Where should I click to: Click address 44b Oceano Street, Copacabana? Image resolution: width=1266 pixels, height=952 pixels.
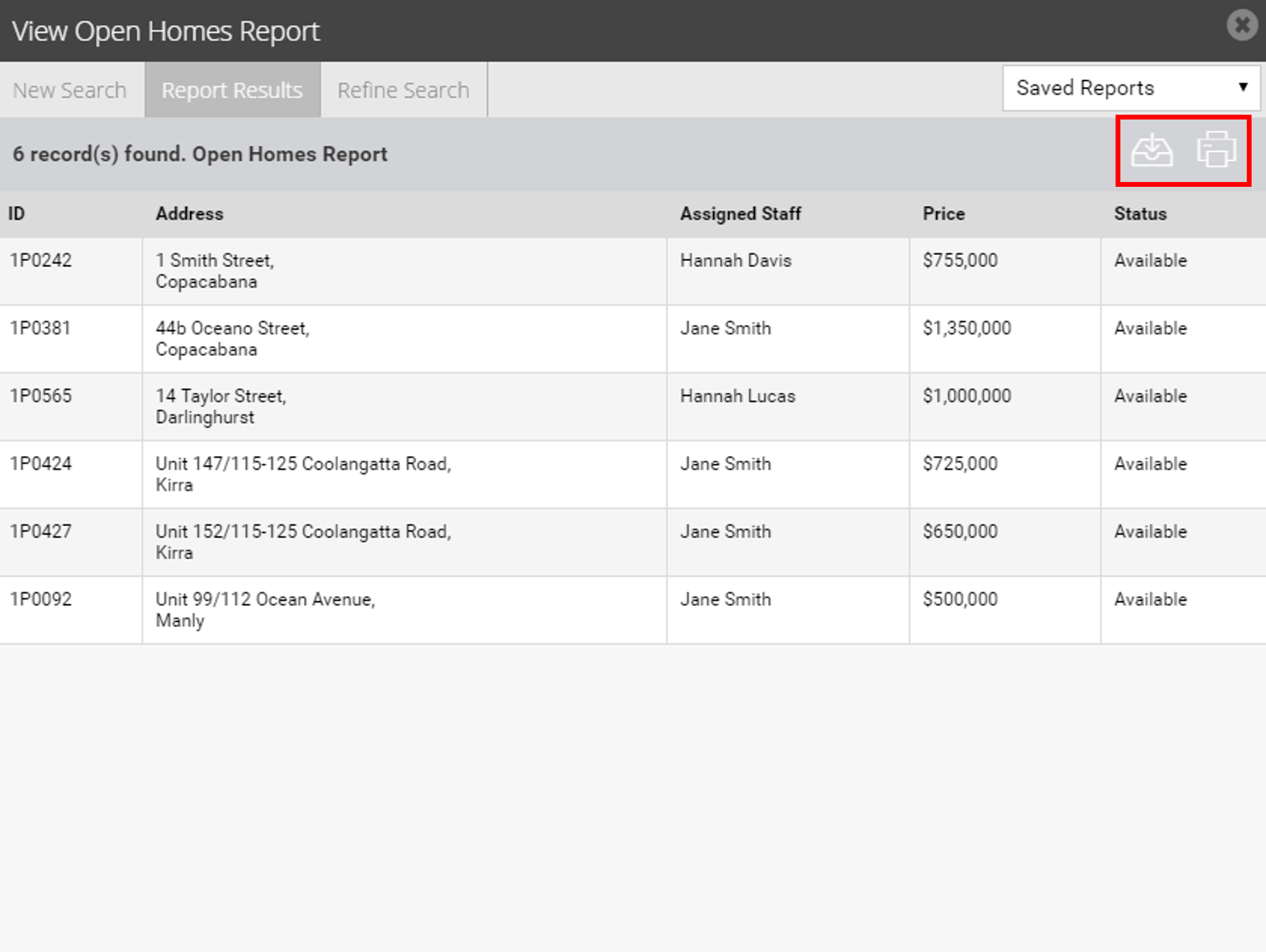click(x=233, y=339)
